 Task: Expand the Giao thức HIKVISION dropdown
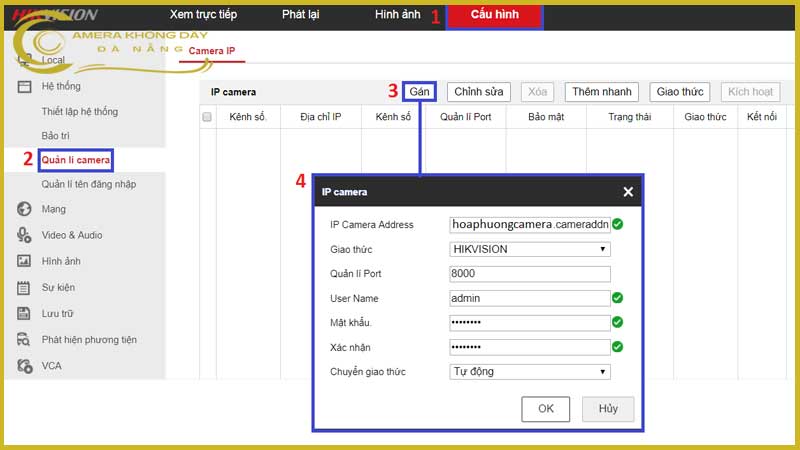[530, 249]
